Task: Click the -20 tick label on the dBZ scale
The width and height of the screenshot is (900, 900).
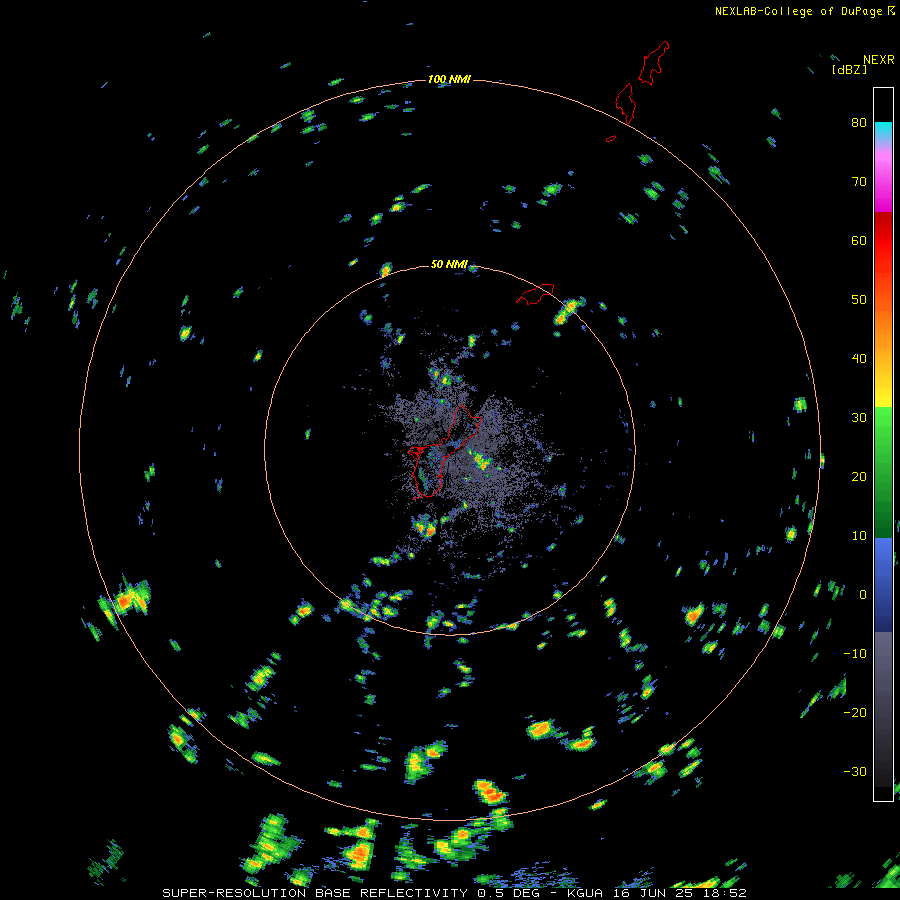Action: pyautogui.click(x=855, y=713)
